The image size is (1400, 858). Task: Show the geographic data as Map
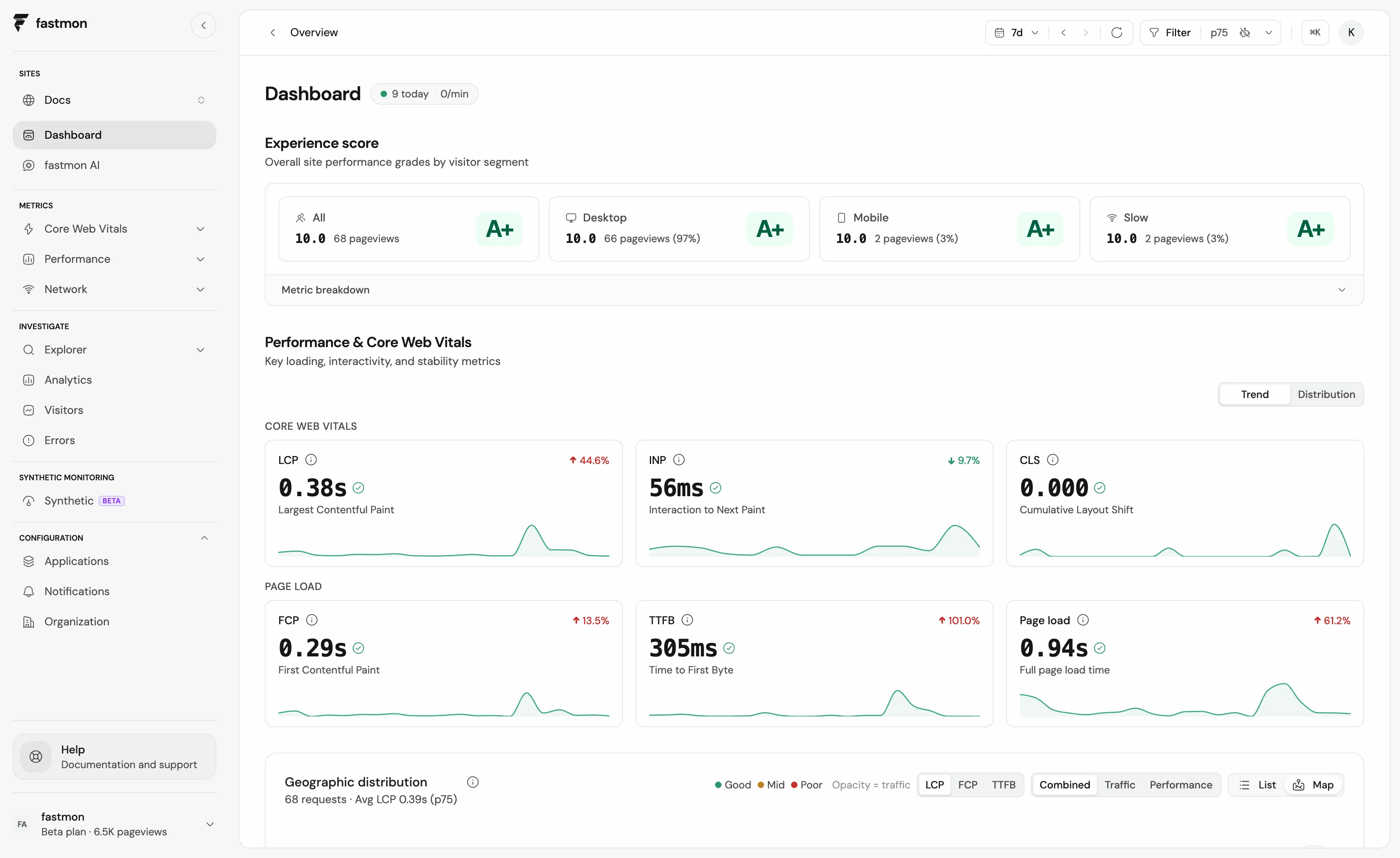click(x=1313, y=785)
